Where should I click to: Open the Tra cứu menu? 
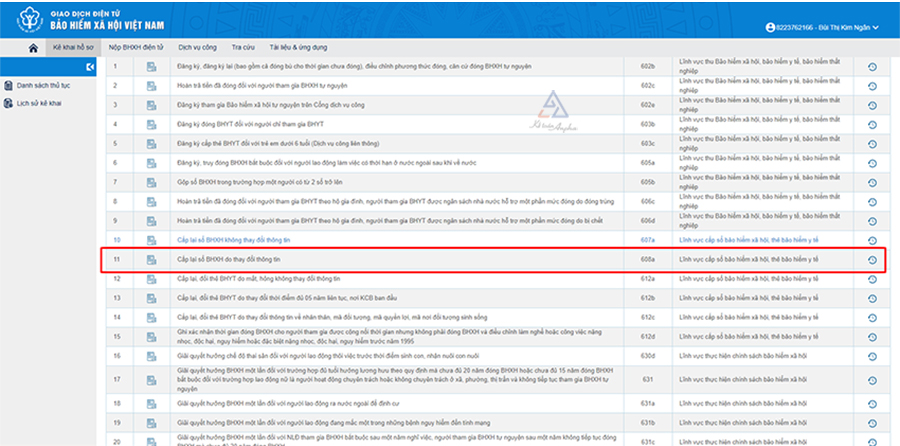click(x=243, y=47)
